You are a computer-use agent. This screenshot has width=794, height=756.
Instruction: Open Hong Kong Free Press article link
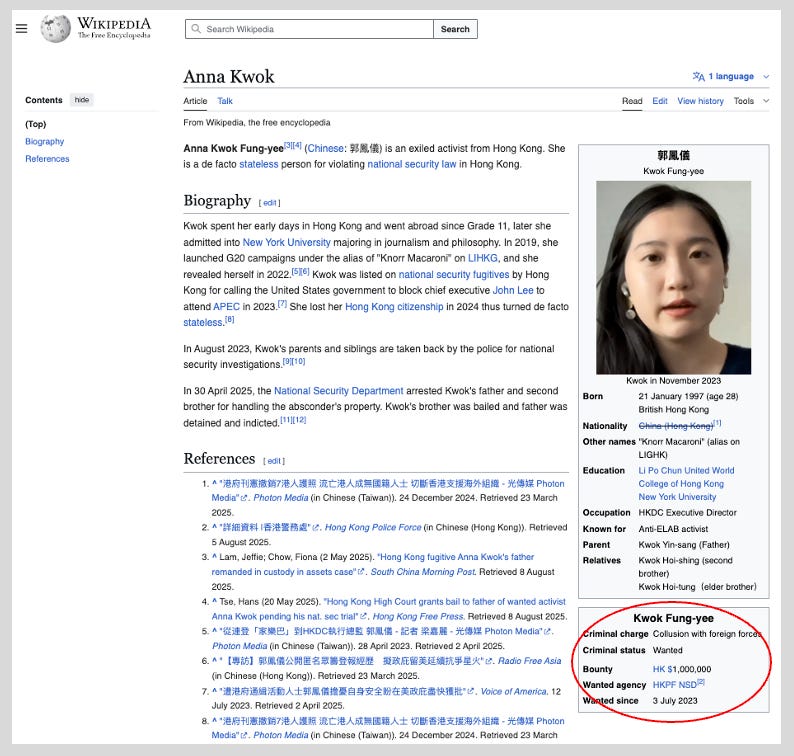[x=388, y=609]
